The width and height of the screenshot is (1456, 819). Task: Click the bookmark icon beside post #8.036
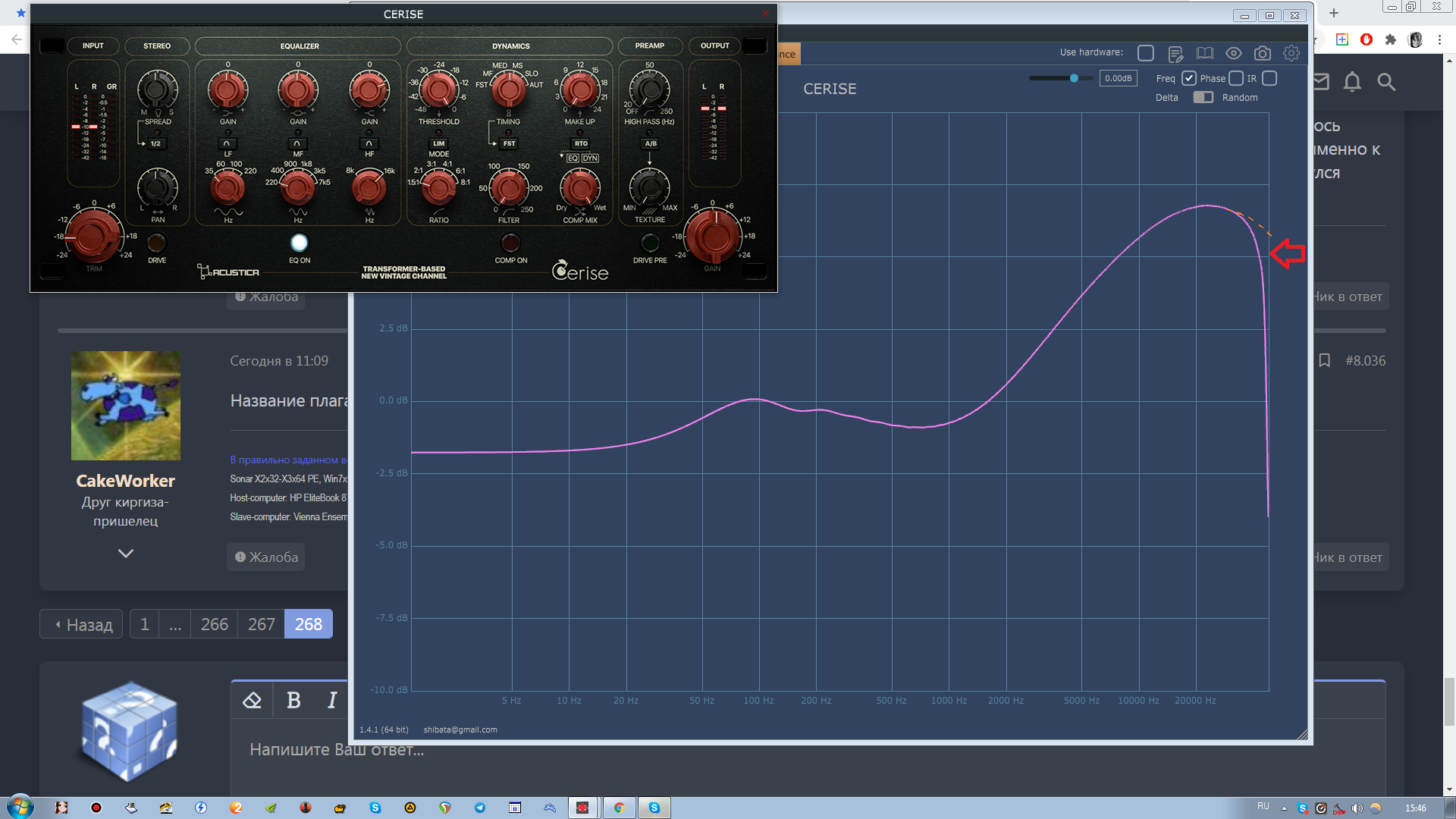coord(1324,360)
